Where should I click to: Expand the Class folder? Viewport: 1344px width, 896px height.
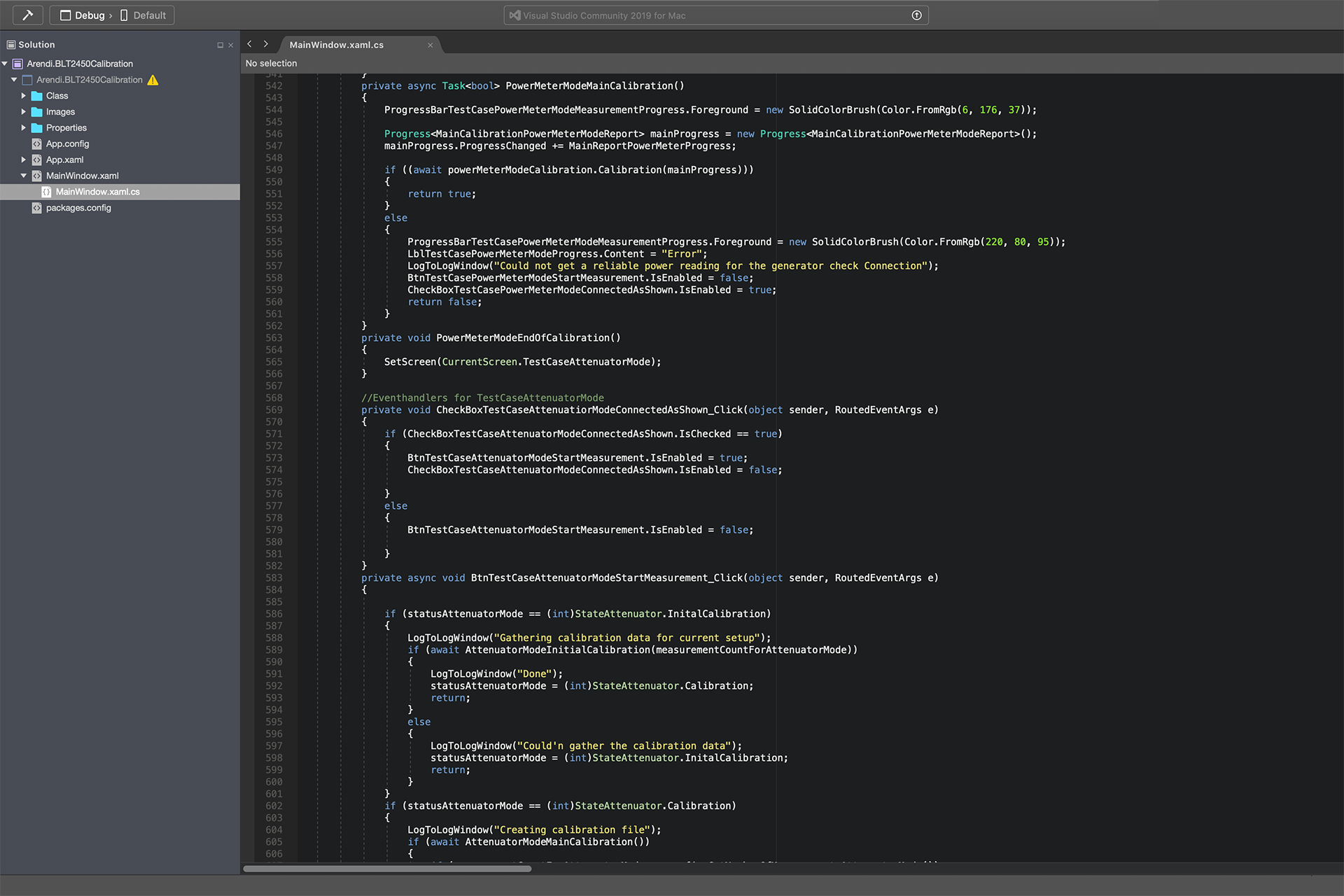[x=23, y=96]
